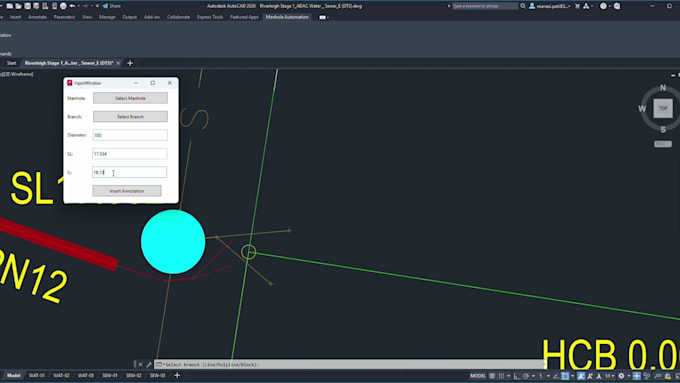Toggle the grid display in status bar
This screenshot has width=680, height=383.
point(492,376)
